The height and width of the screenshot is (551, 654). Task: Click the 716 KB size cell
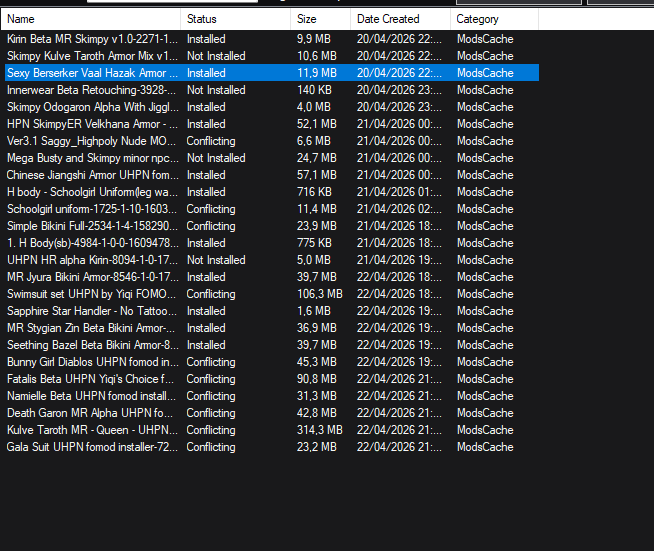tap(314, 192)
